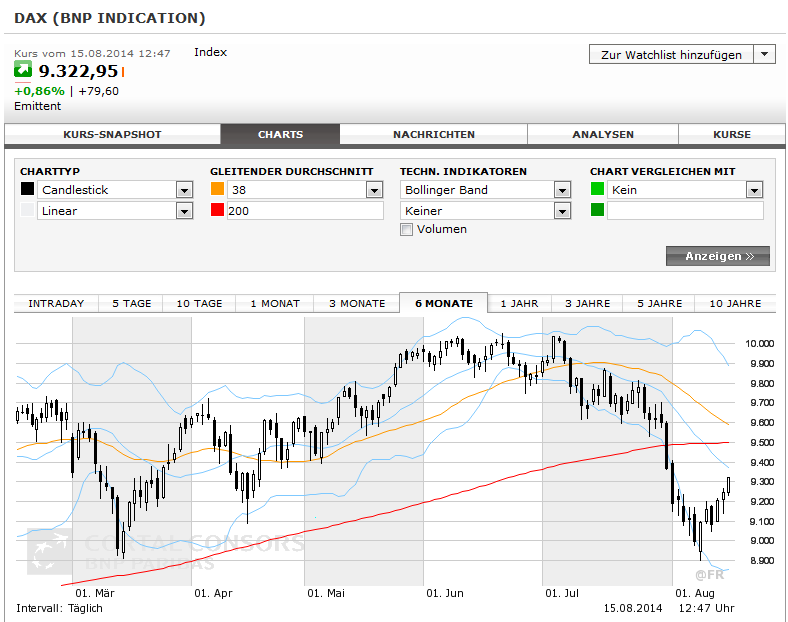Open the watchlist dropdown arrow
Viewport: 788px width, 622px height.
pyautogui.click(x=764, y=54)
